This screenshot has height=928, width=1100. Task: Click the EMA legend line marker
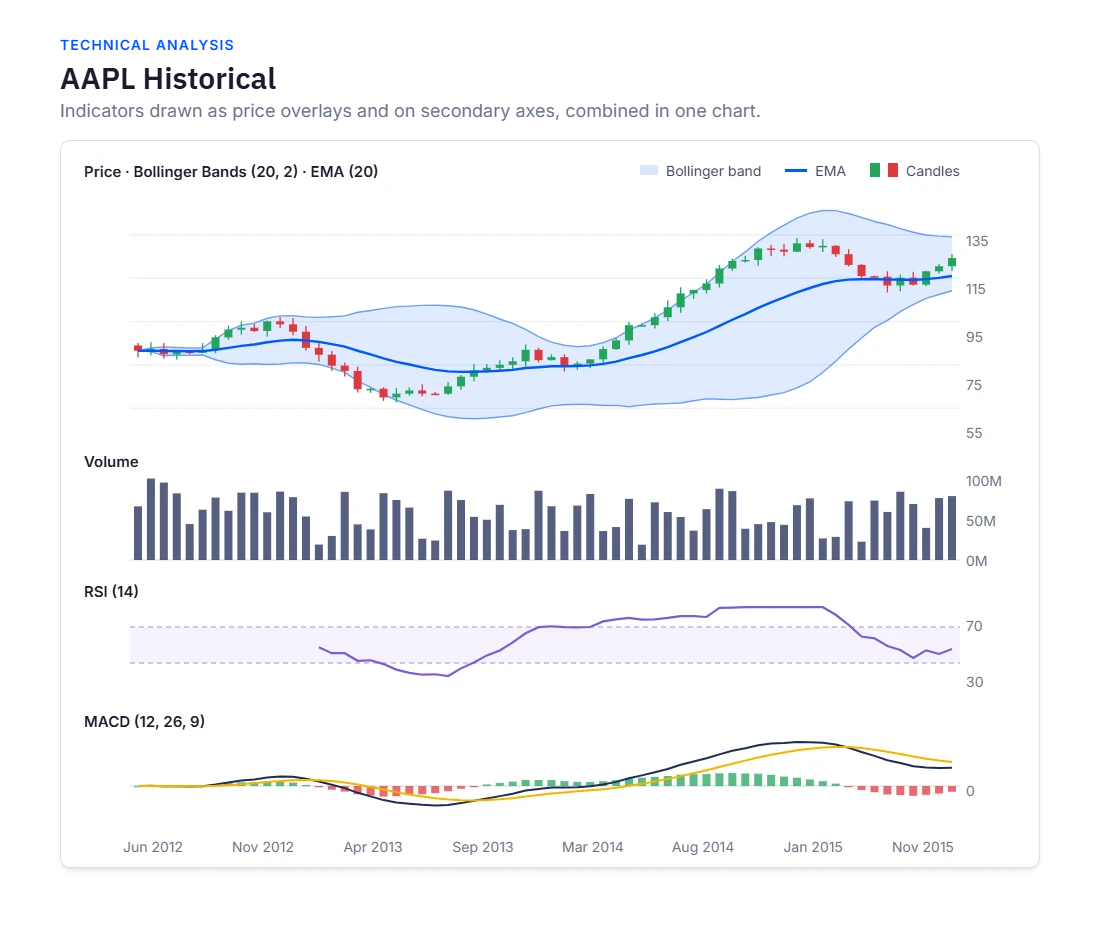tap(796, 170)
